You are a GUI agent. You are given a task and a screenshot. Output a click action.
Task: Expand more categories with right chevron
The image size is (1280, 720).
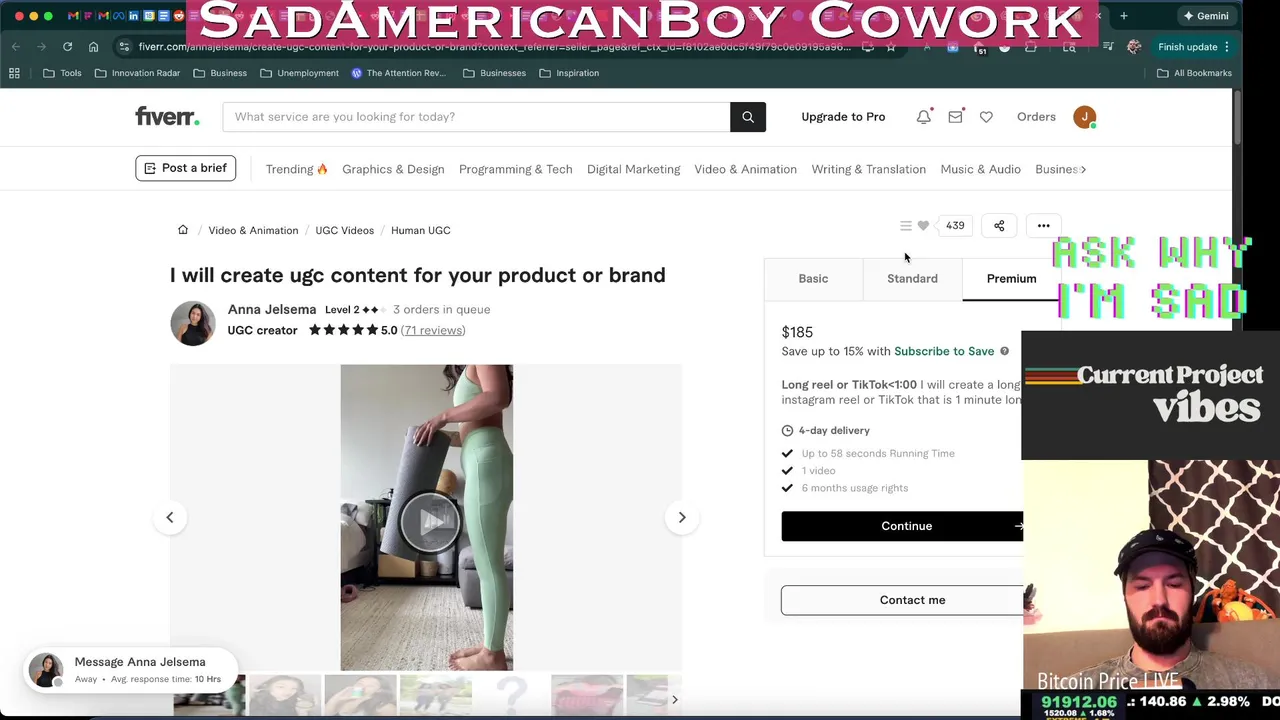point(1084,169)
